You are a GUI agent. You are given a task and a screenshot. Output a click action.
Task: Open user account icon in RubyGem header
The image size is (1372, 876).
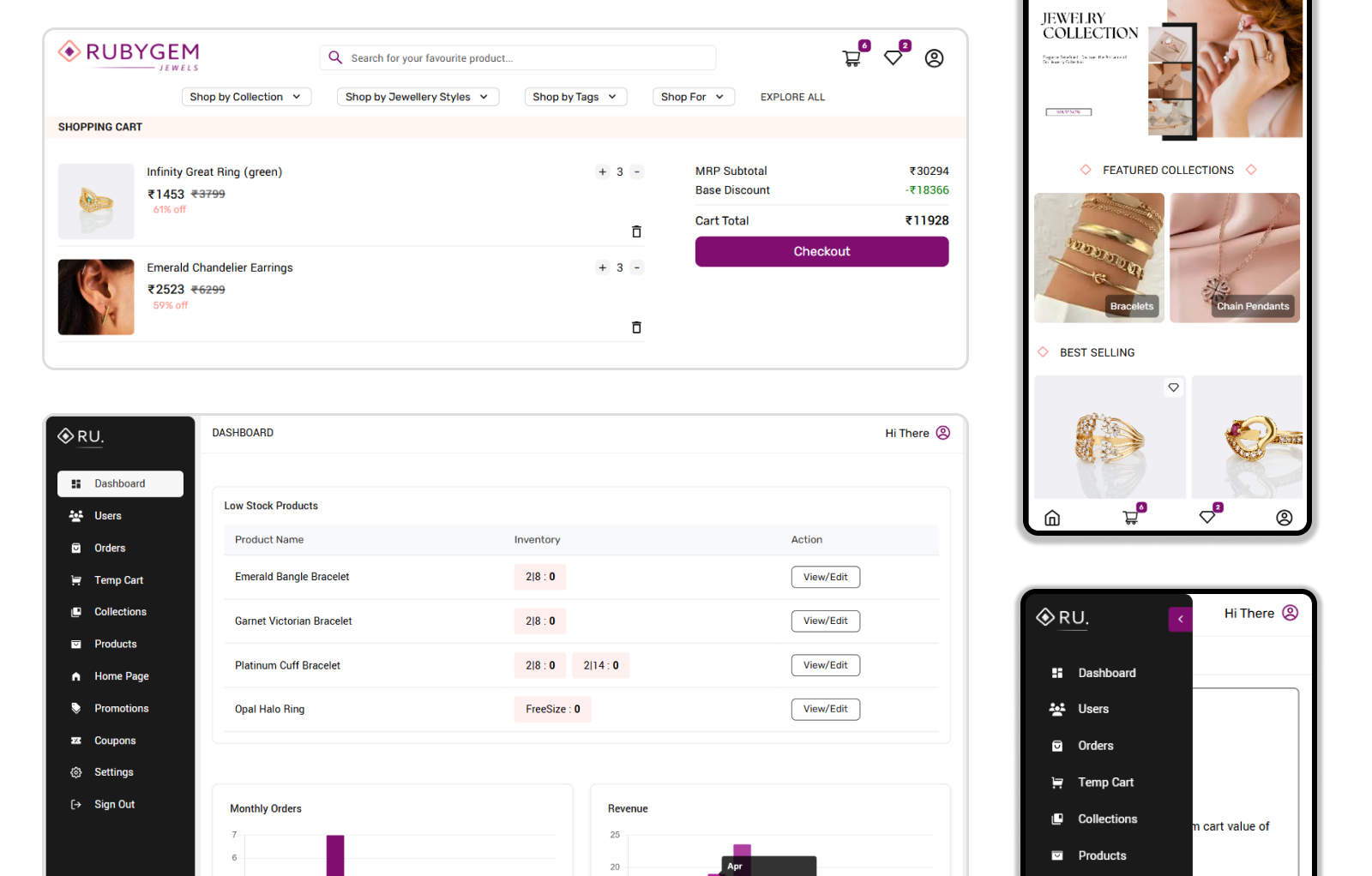pyautogui.click(x=934, y=58)
